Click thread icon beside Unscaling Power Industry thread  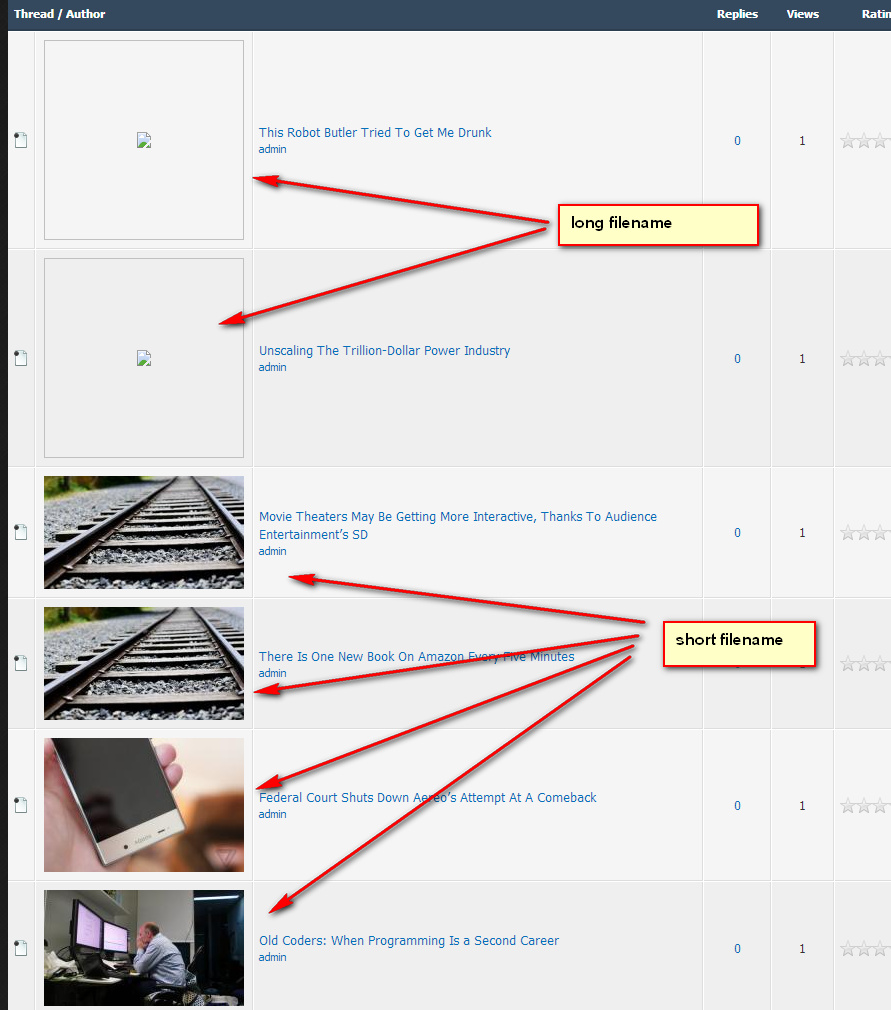click(x=20, y=359)
